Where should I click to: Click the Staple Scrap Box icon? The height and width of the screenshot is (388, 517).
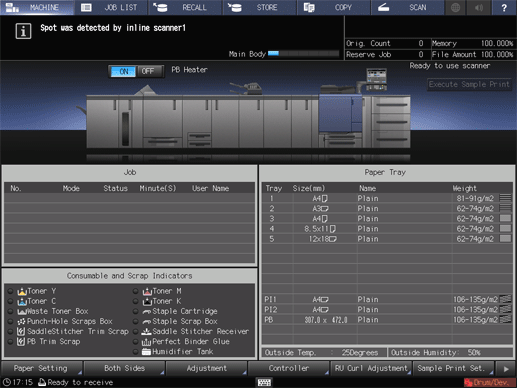coord(147,322)
